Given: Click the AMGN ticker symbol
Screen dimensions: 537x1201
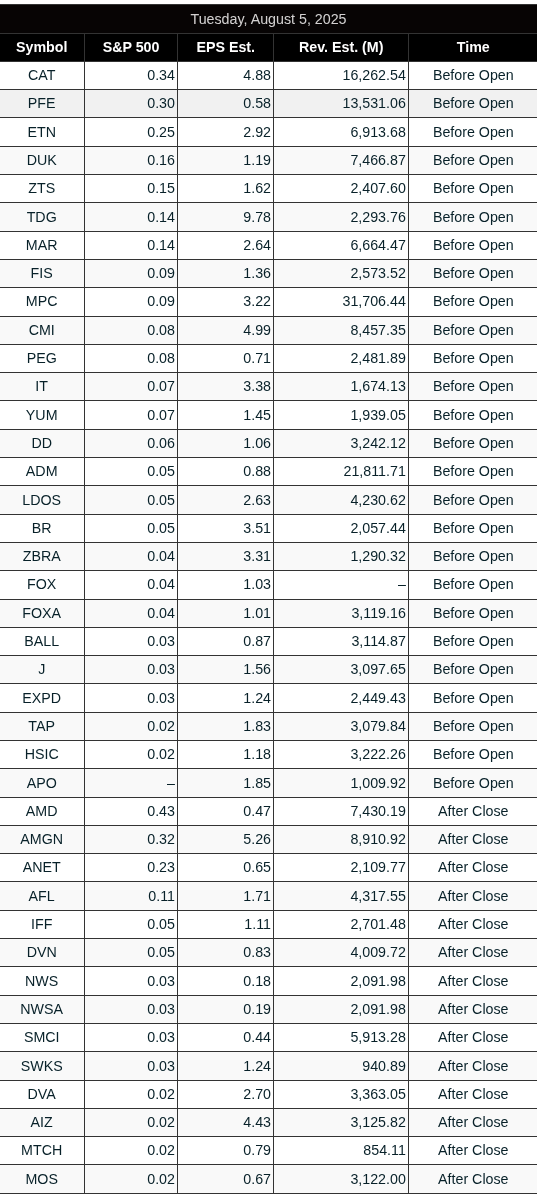Looking at the screenshot, I should 42,839.
